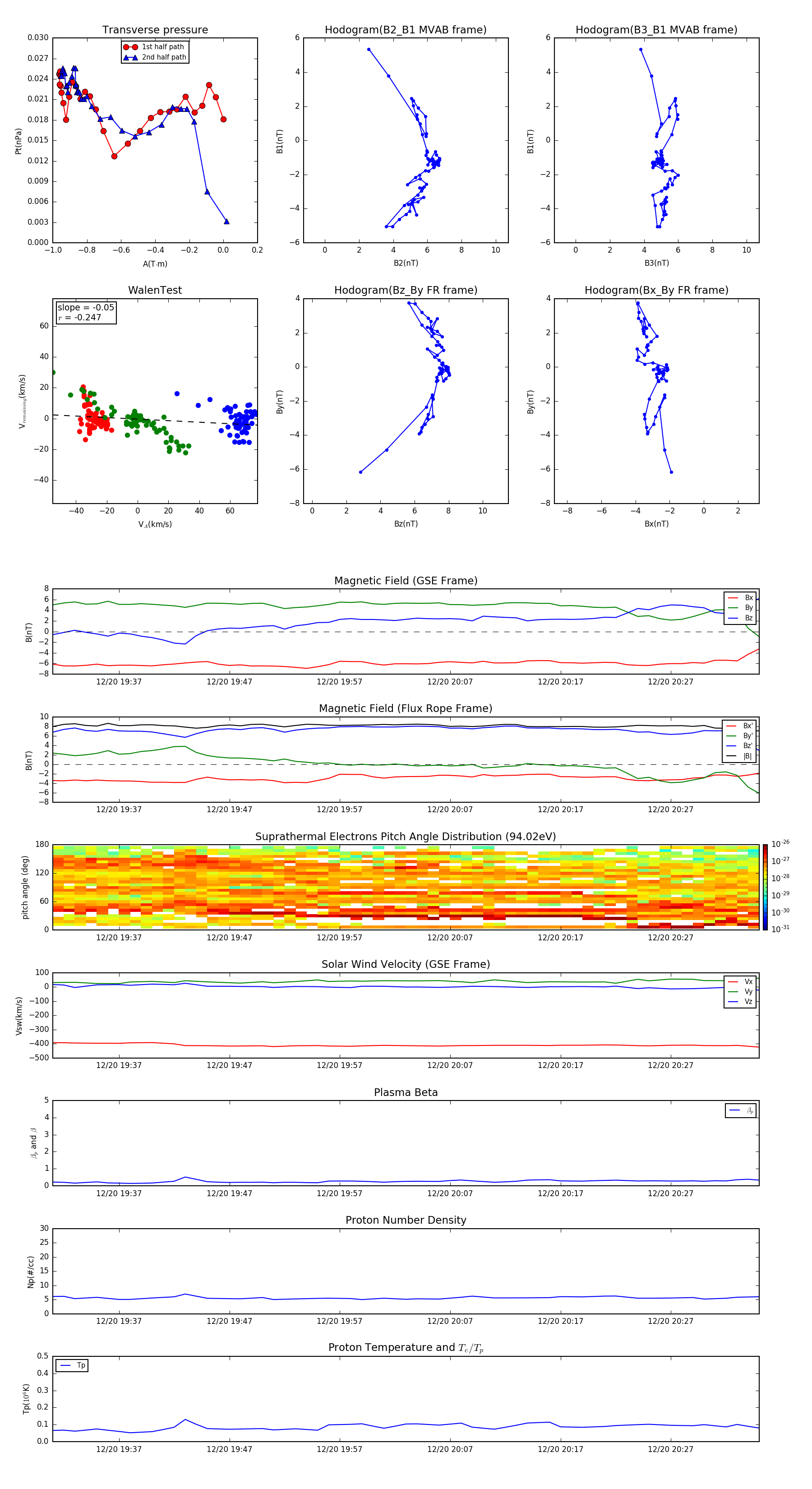Select the Vz legend entry in velocity plot

click(740, 1002)
